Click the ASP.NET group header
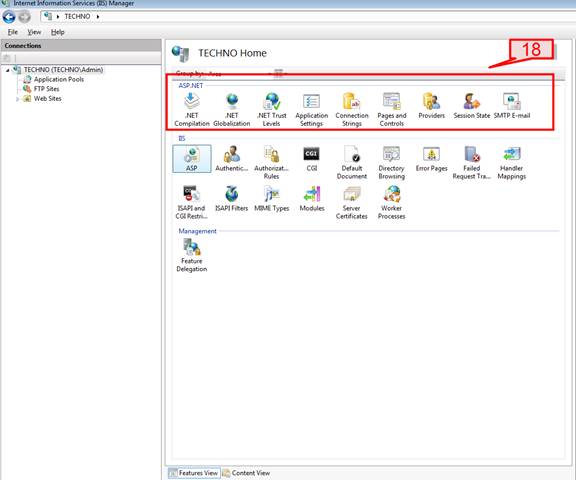The height and width of the screenshot is (480, 576). (191, 85)
